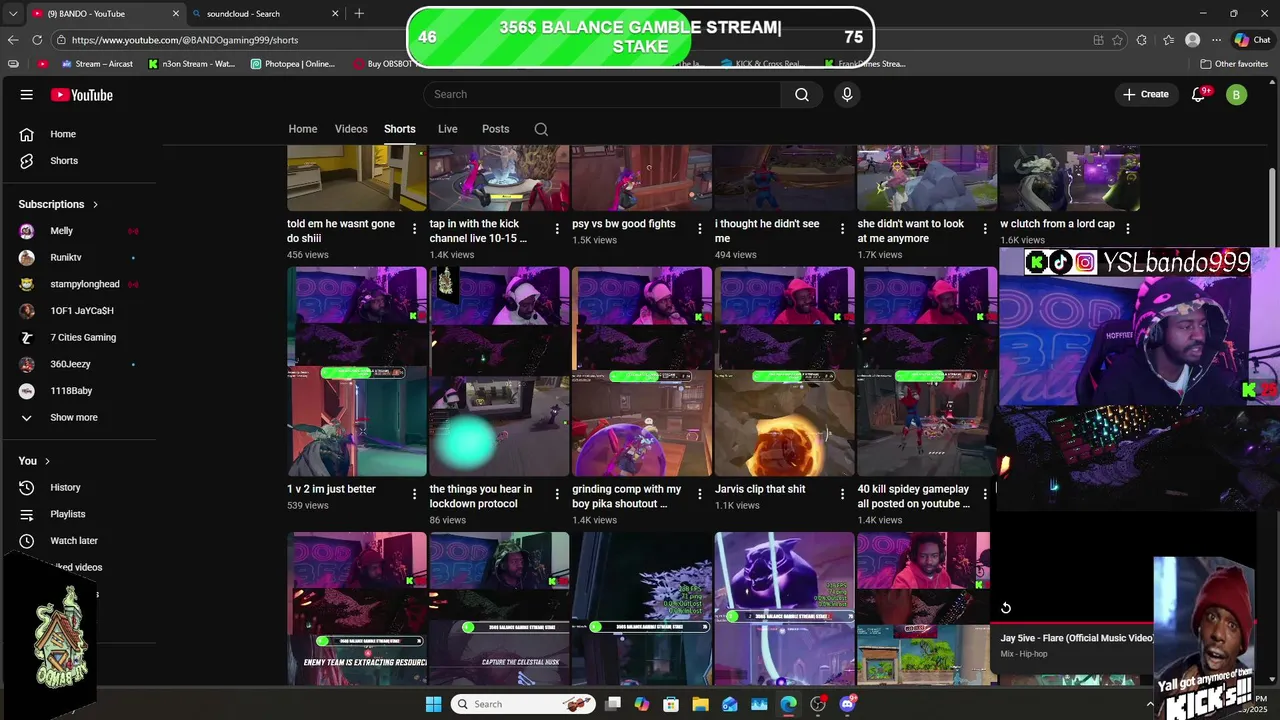Reload the page with the browser refresh icon

tap(37, 40)
